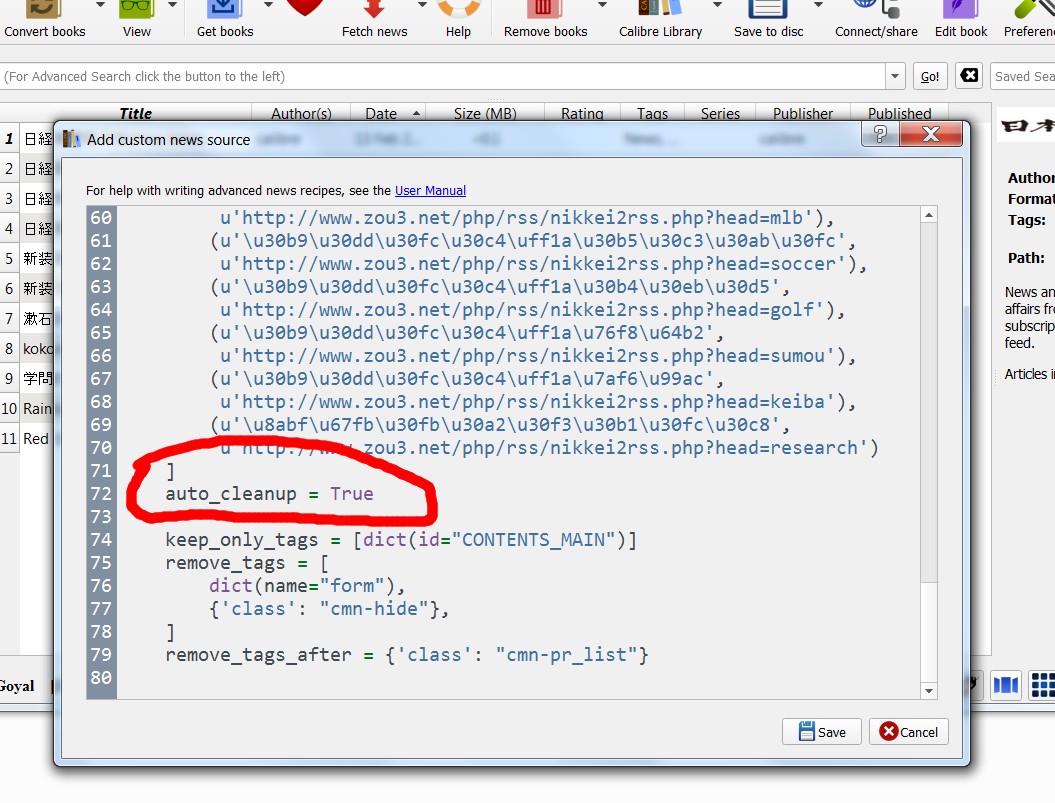
Task: Open the View book tool
Action: pyautogui.click(x=137, y=20)
